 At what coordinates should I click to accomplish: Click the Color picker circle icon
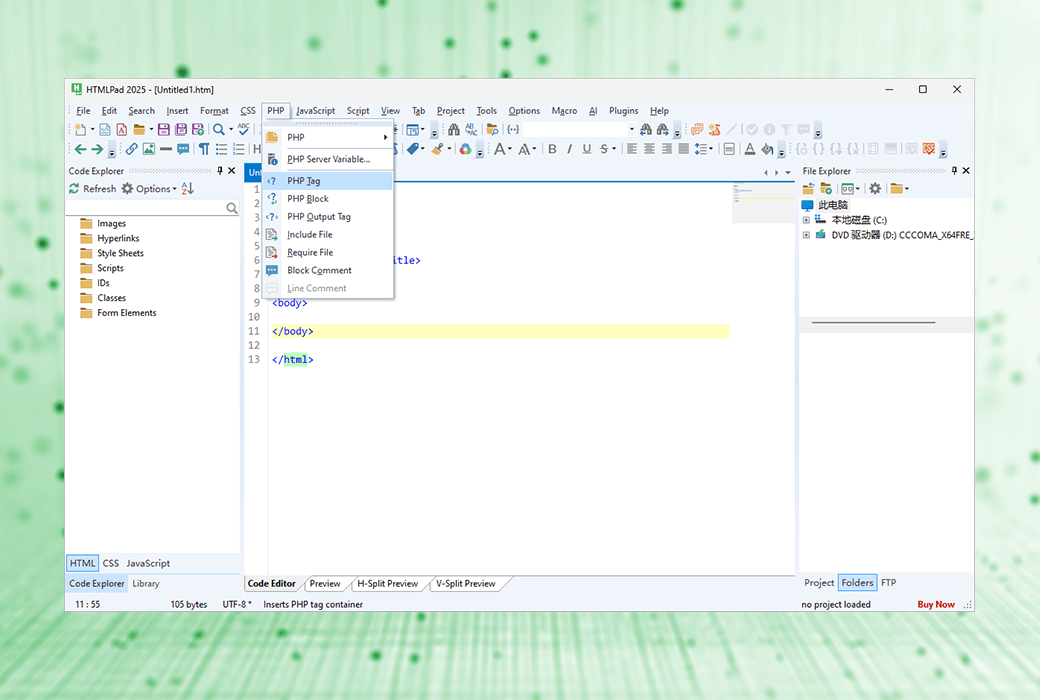(x=466, y=149)
